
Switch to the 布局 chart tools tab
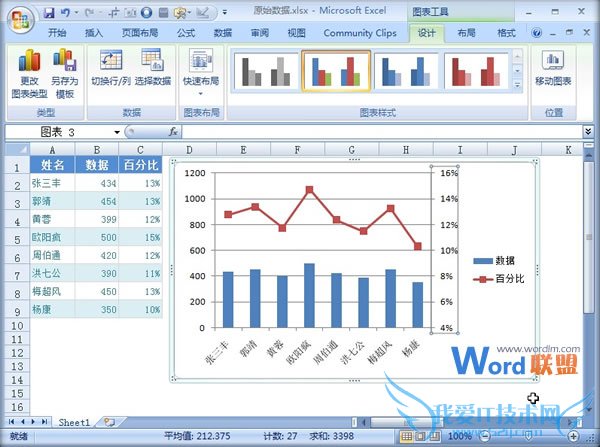(x=466, y=33)
